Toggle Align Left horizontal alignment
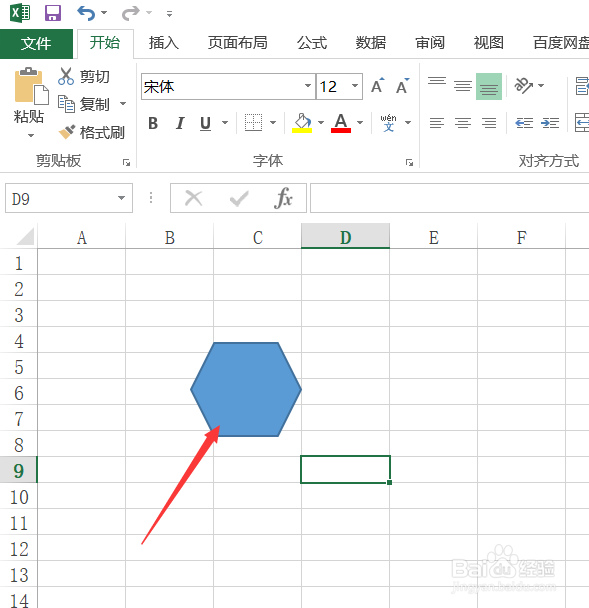This screenshot has width=589, height=608. click(437, 123)
